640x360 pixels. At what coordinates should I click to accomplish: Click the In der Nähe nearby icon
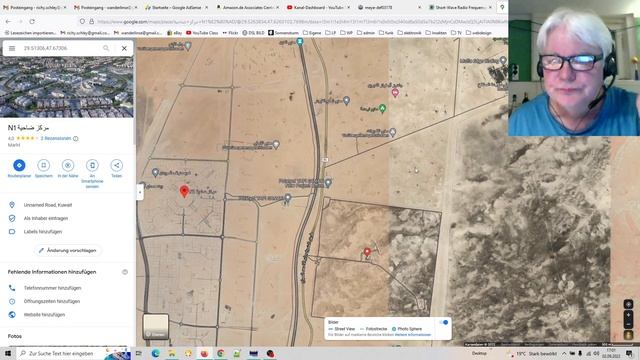coord(68,165)
